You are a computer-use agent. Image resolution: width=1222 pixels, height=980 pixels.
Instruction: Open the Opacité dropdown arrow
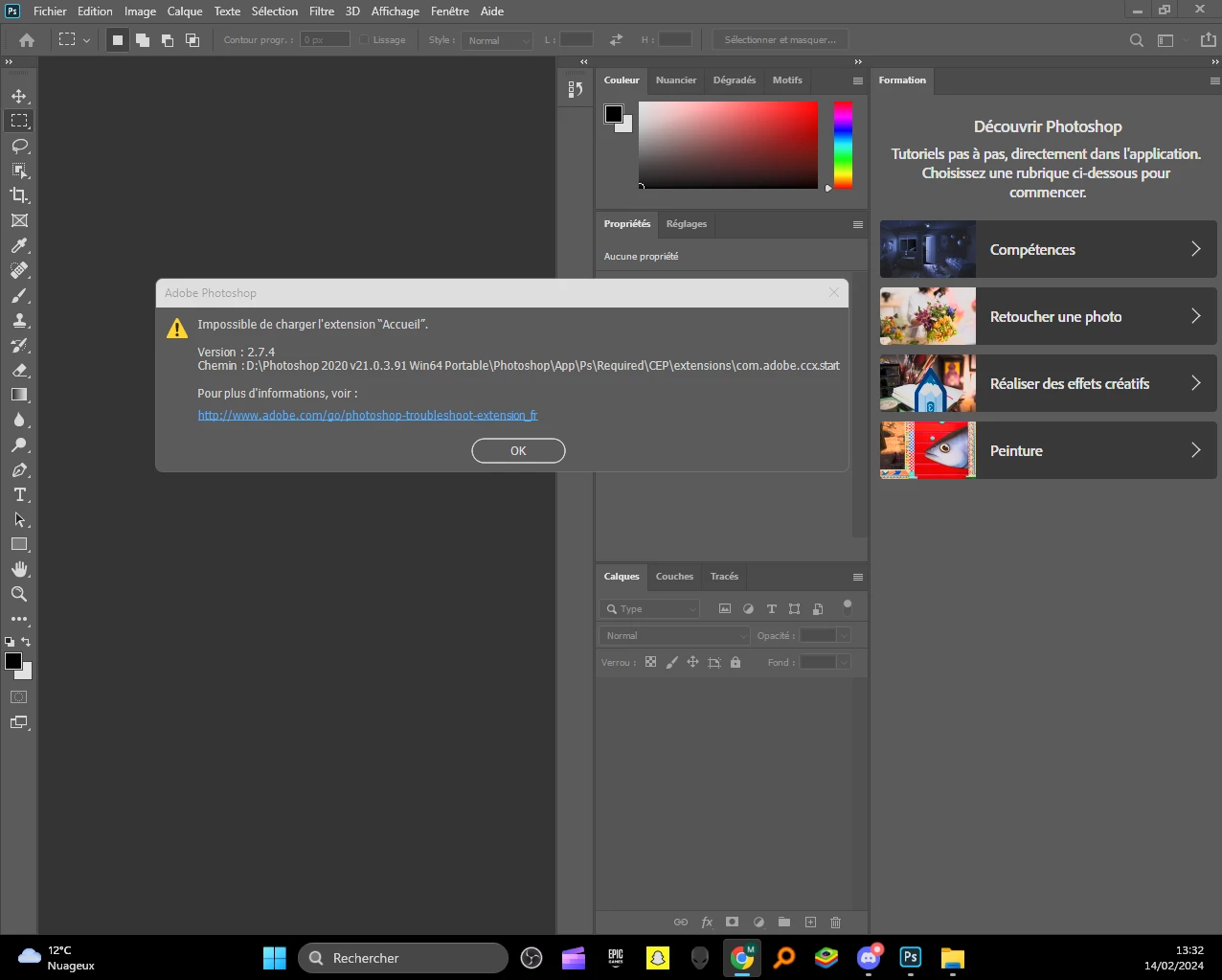844,636
